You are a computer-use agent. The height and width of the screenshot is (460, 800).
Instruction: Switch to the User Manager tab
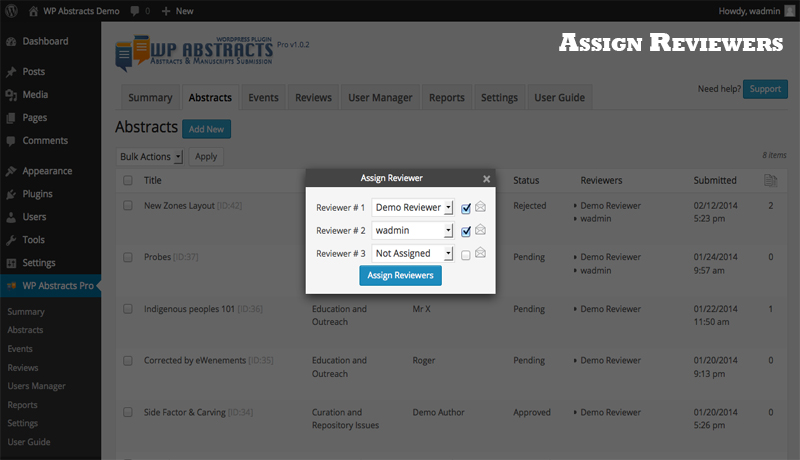pos(380,97)
